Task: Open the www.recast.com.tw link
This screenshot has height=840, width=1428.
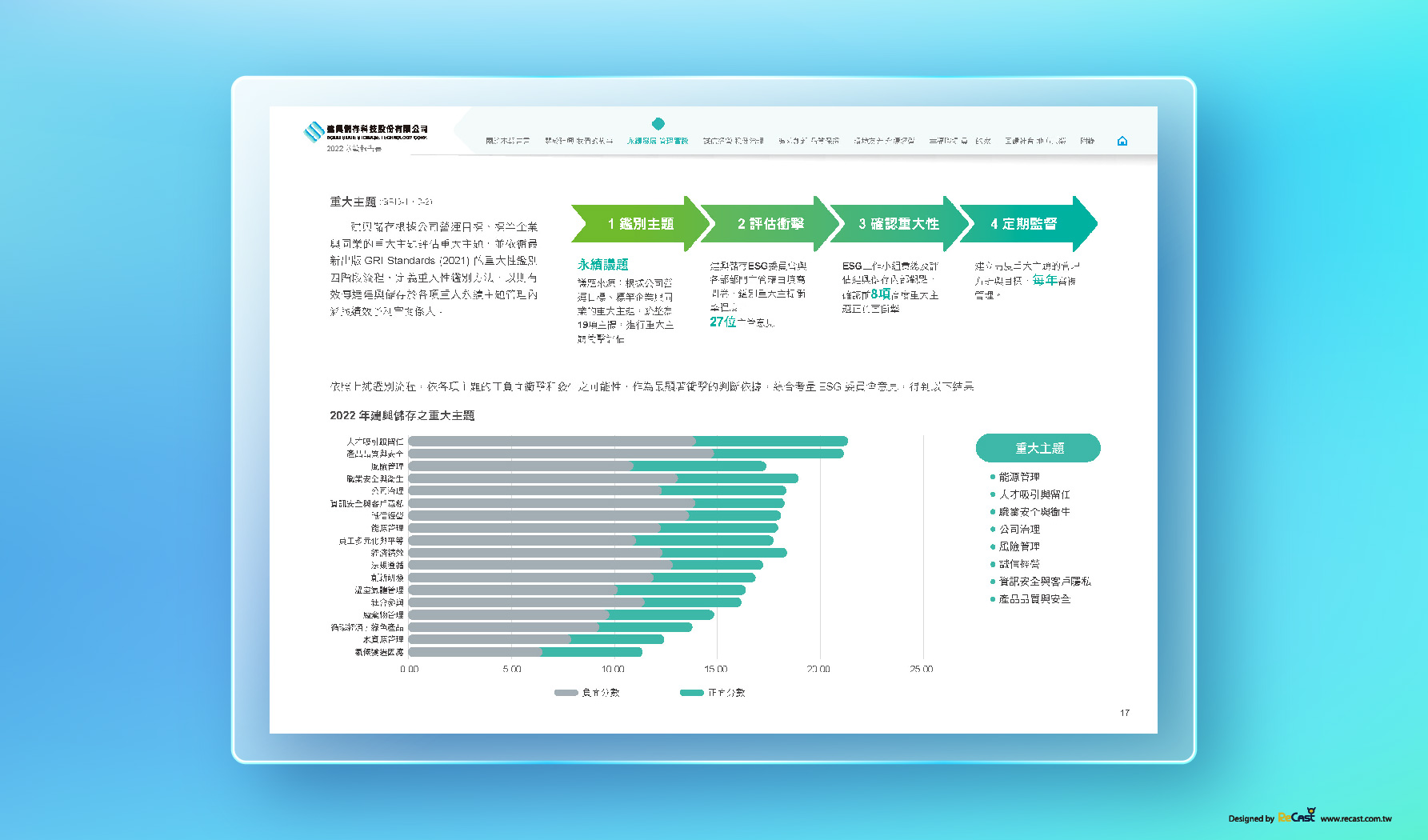Action: [1356, 818]
